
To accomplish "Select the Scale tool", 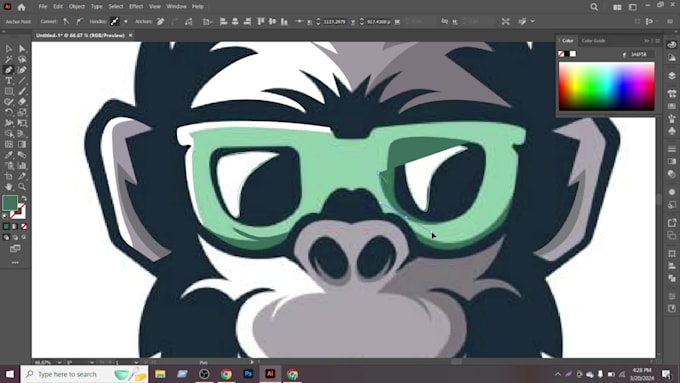I will point(22,112).
